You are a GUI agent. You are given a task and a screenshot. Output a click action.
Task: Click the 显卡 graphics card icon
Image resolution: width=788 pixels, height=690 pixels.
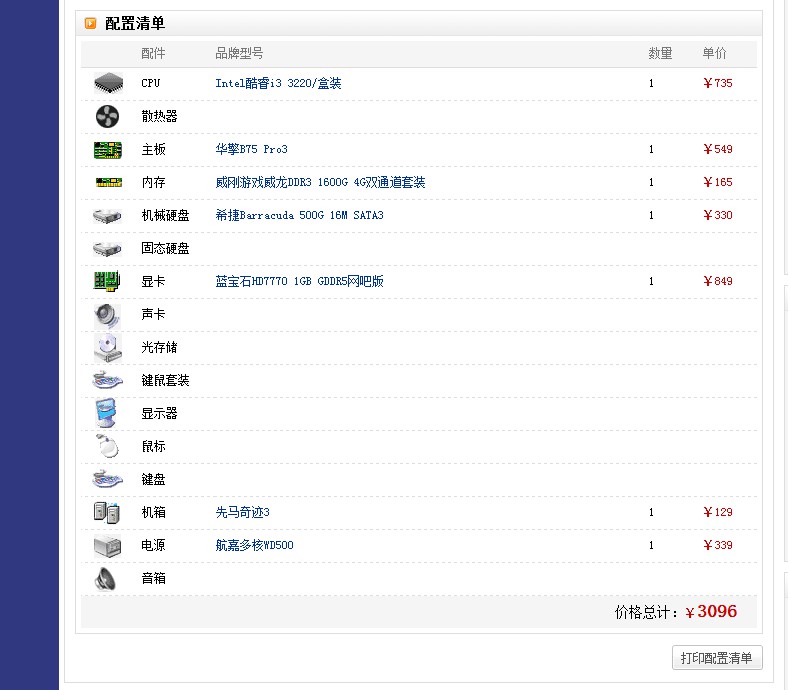pos(107,281)
